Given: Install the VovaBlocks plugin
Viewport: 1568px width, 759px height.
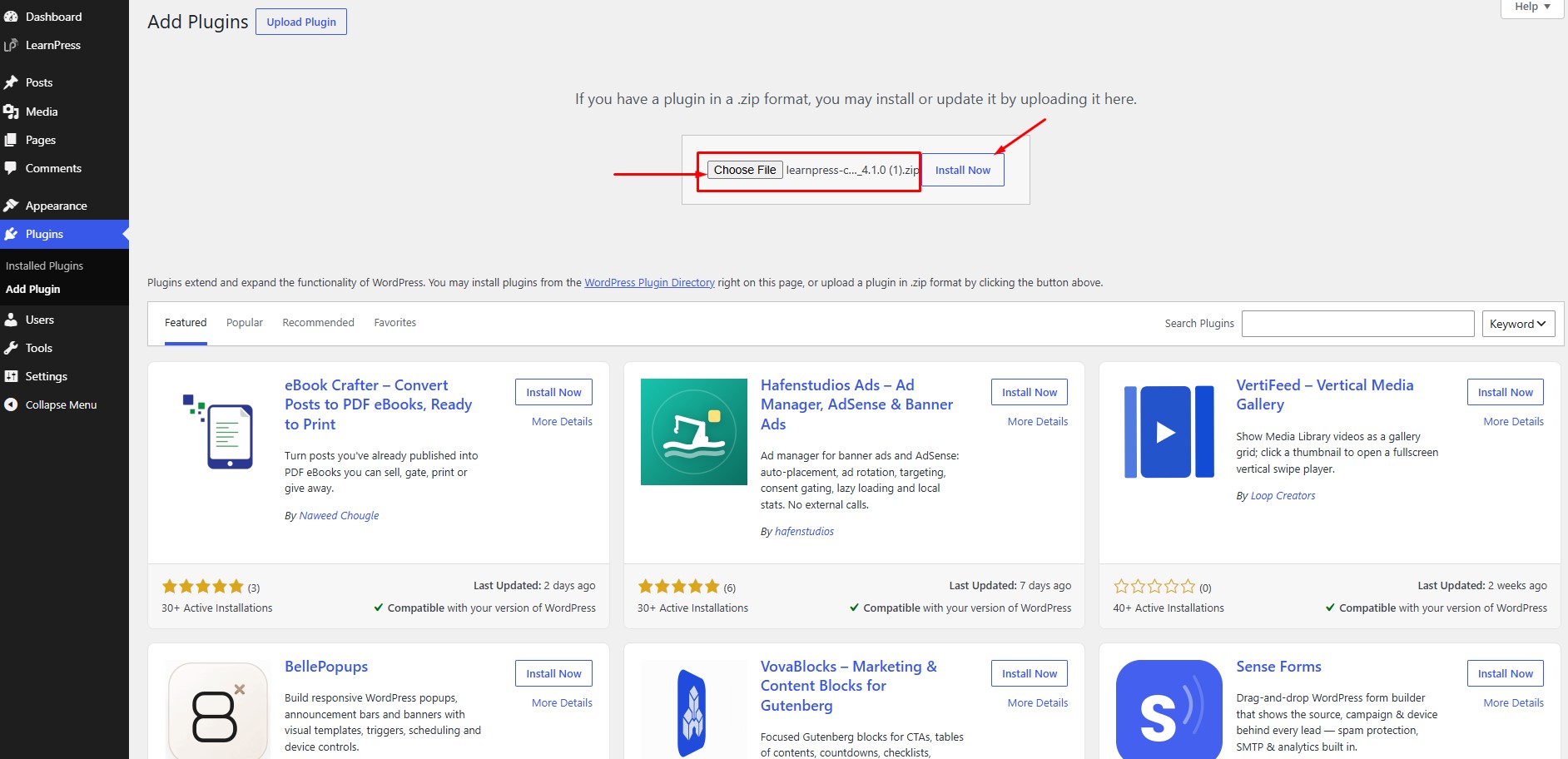Looking at the screenshot, I should point(1030,673).
